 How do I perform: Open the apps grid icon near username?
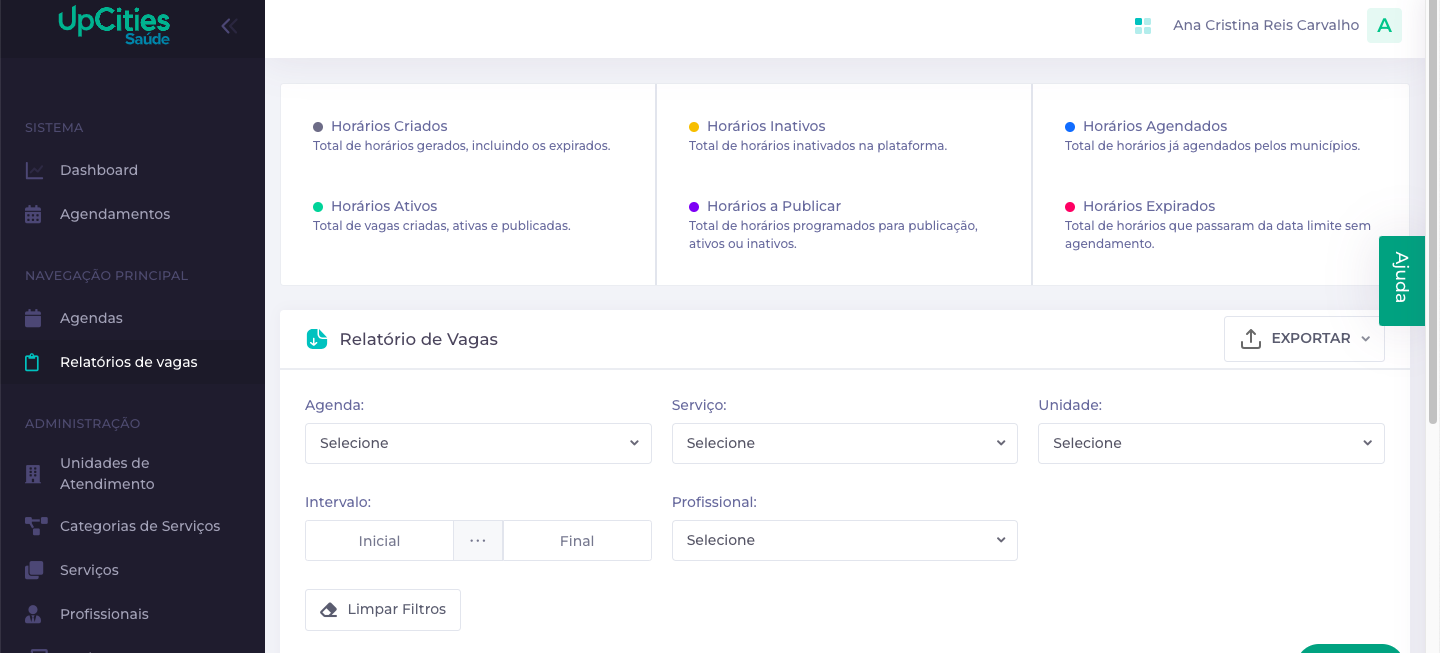coord(1143,26)
